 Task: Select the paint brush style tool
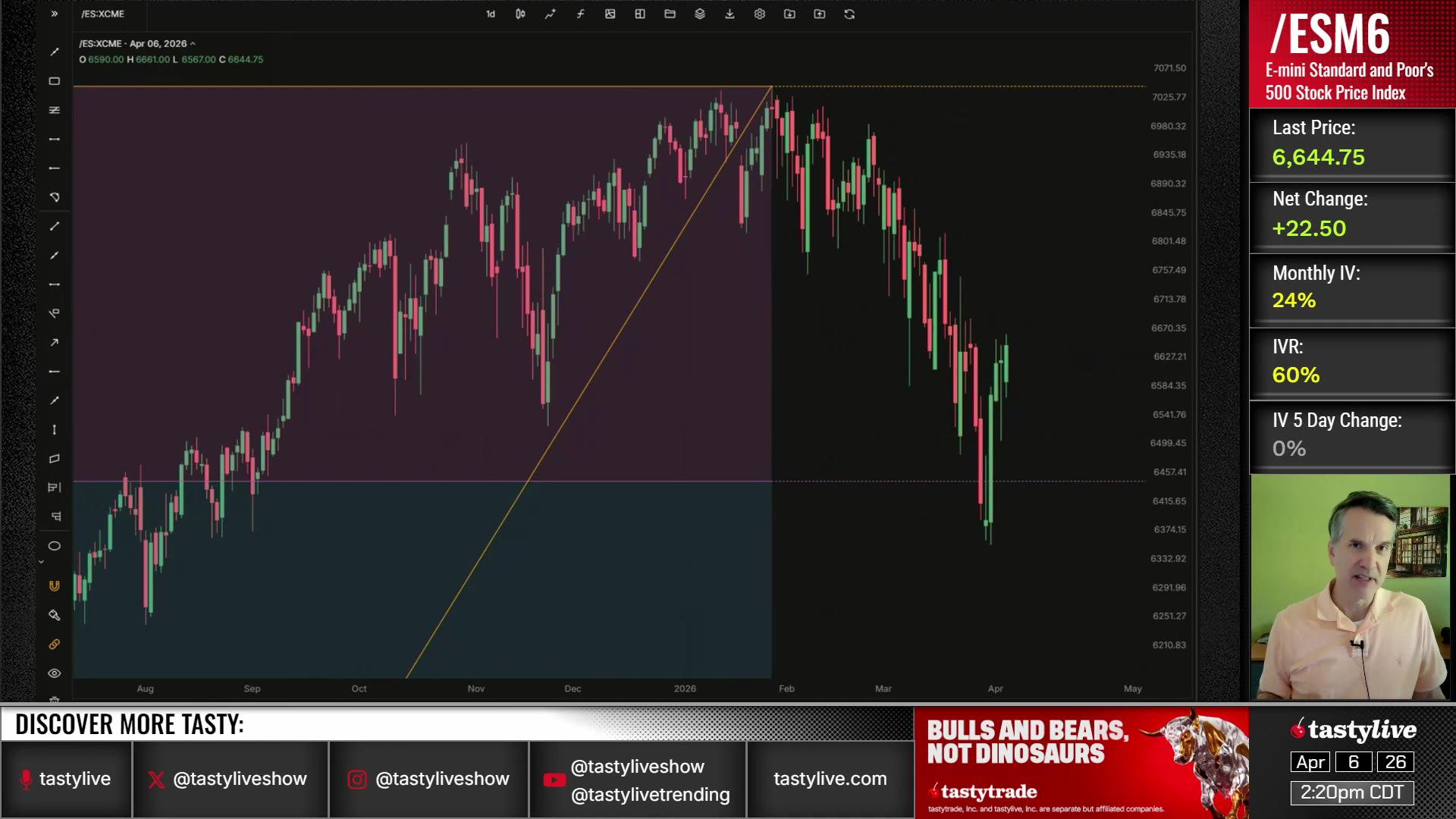coord(55,615)
